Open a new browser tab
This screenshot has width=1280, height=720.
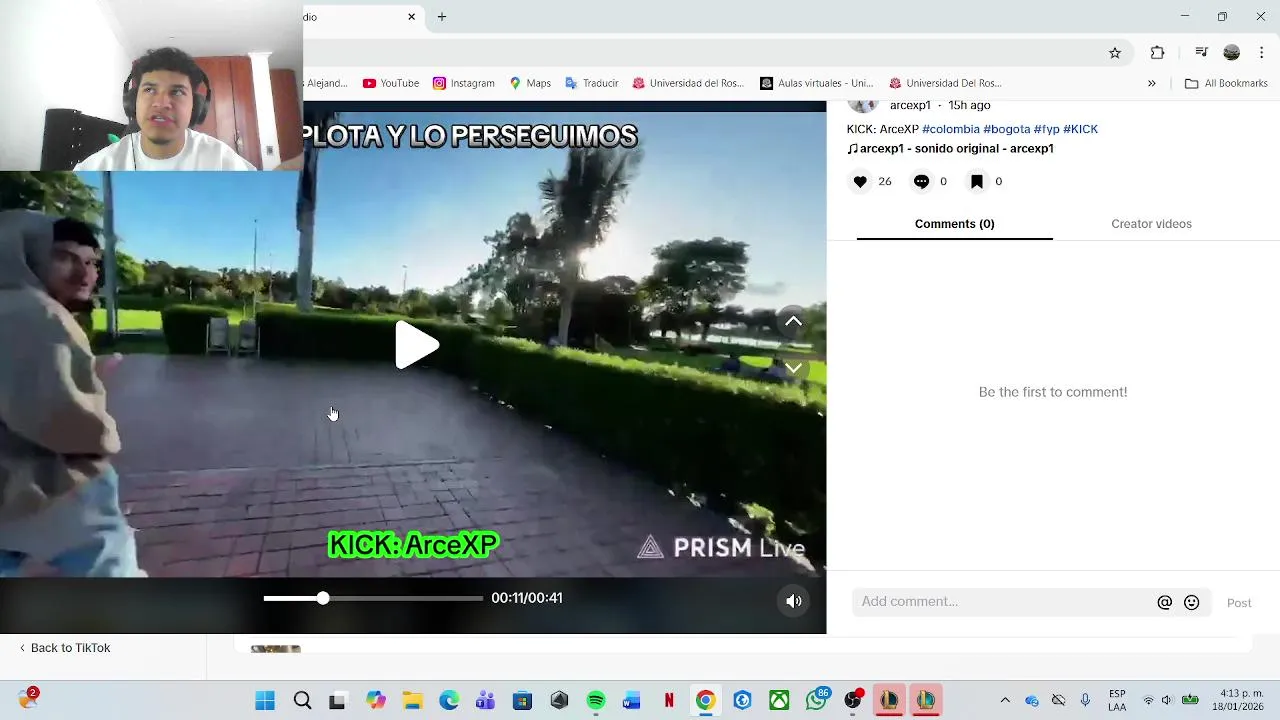pyautogui.click(x=442, y=17)
